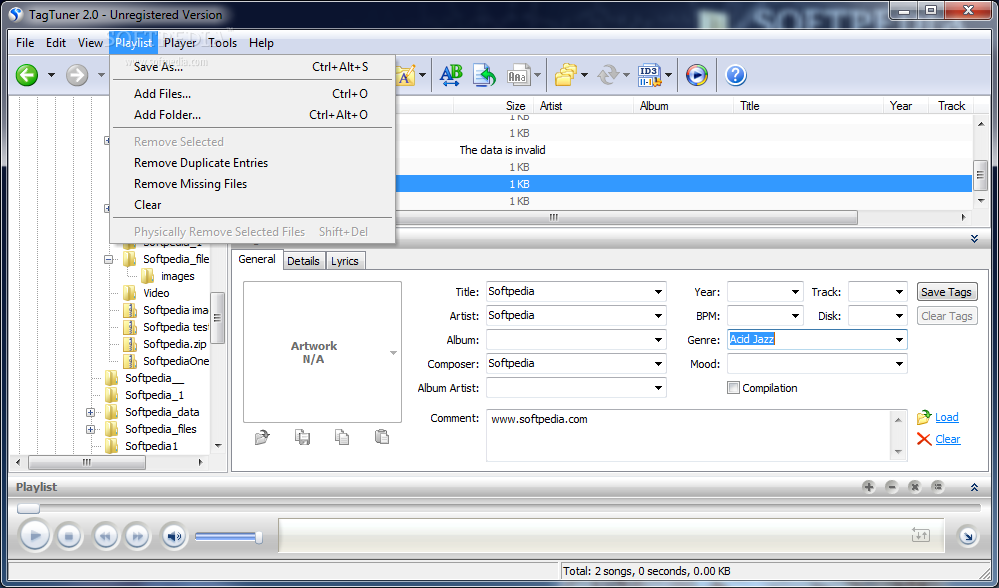Collapse the tag editor panel double chevron
This screenshot has width=999, height=588.
[974, 239]
